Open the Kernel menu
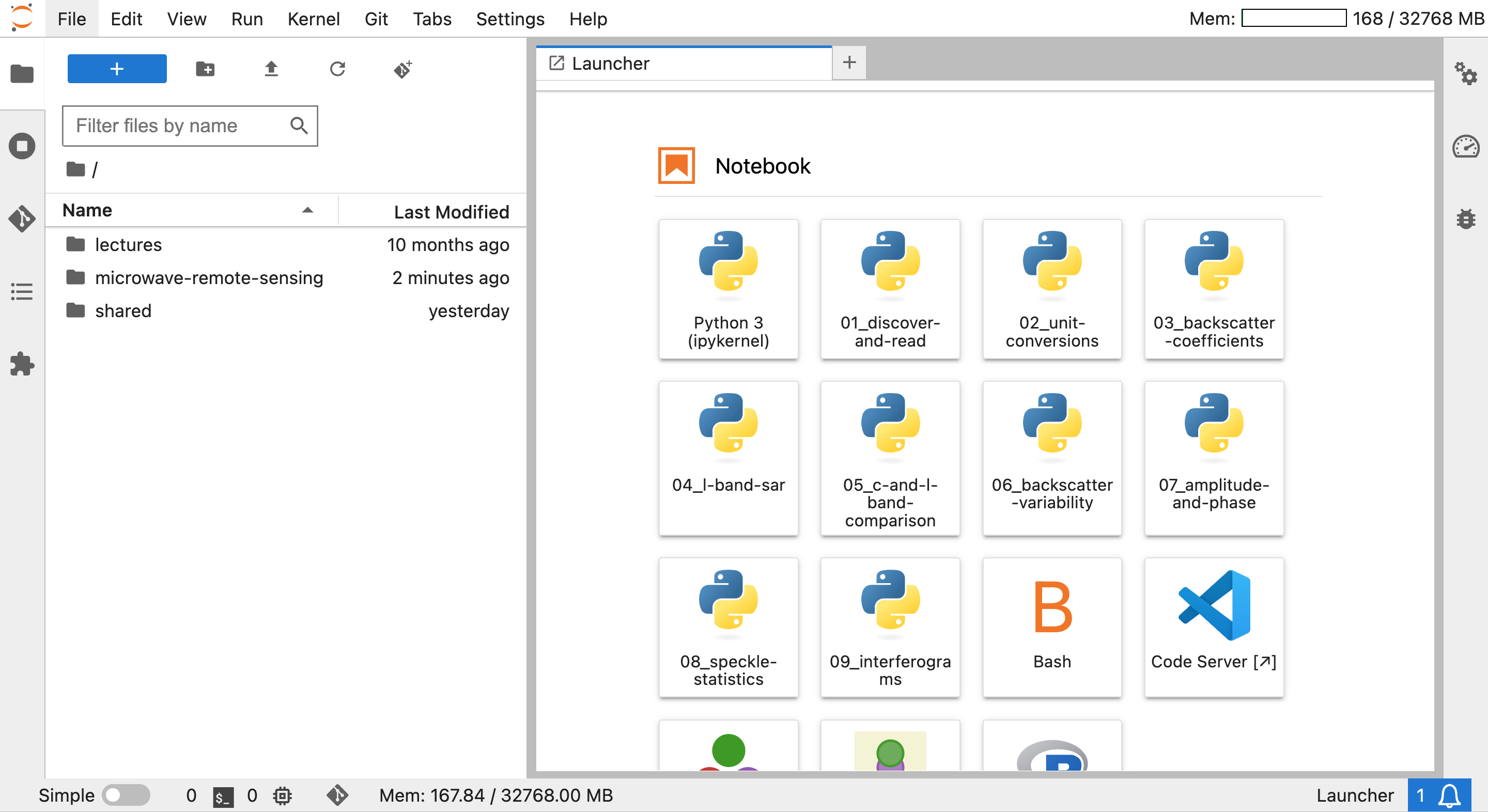The image size is (1488, 812). pos(313,19)
